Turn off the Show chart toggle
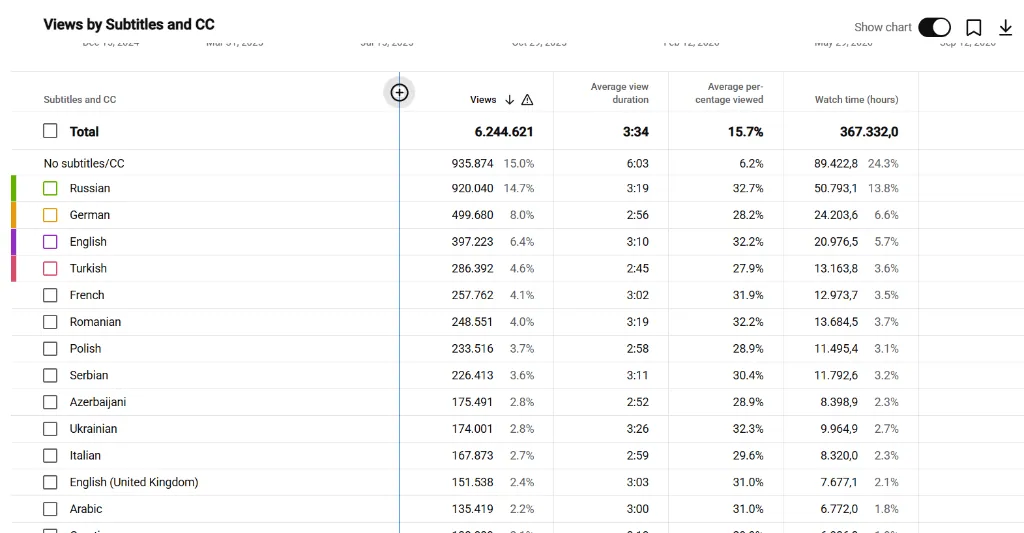The width and height of the screenshot is (1024, 533). coord(935,27)
